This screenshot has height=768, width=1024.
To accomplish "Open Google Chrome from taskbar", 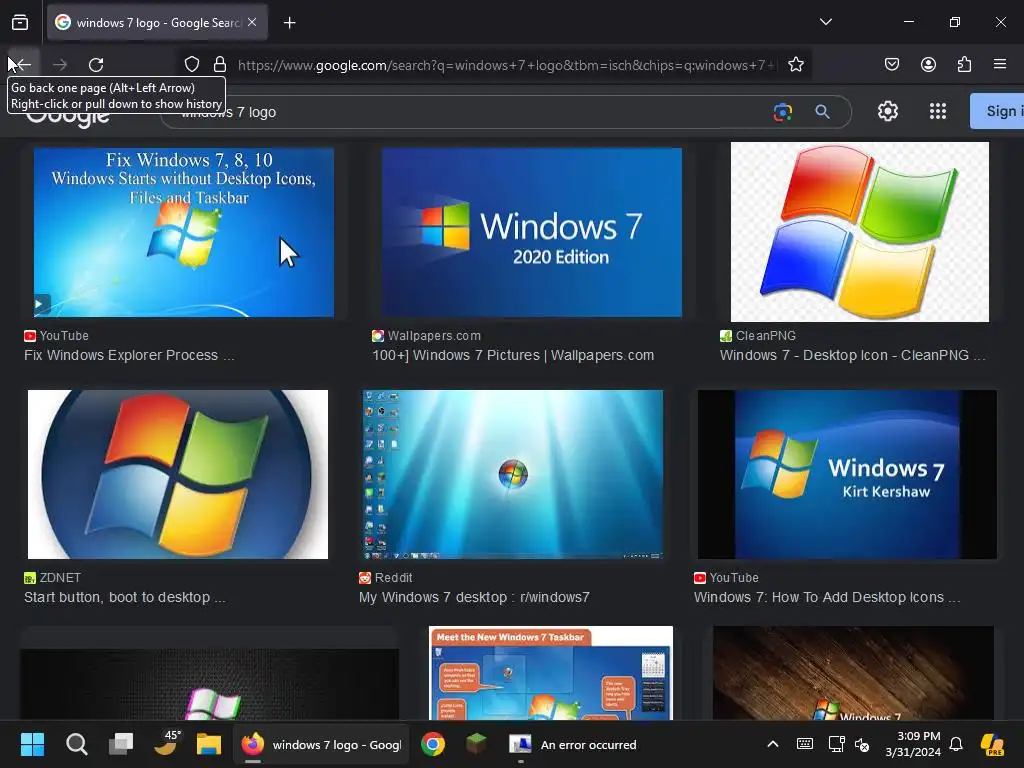I will click(432, 744).
